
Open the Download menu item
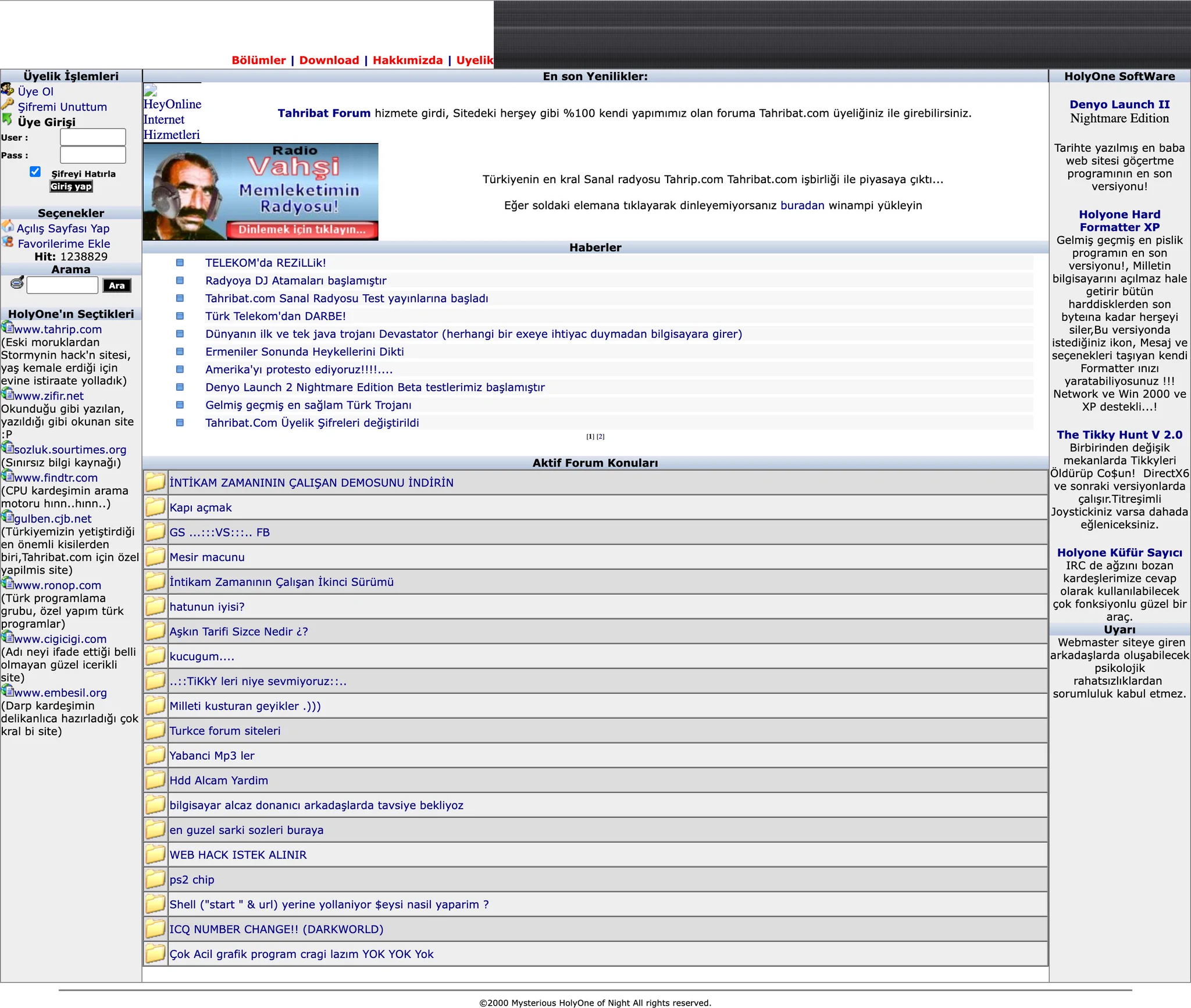(x=329, y=60)
